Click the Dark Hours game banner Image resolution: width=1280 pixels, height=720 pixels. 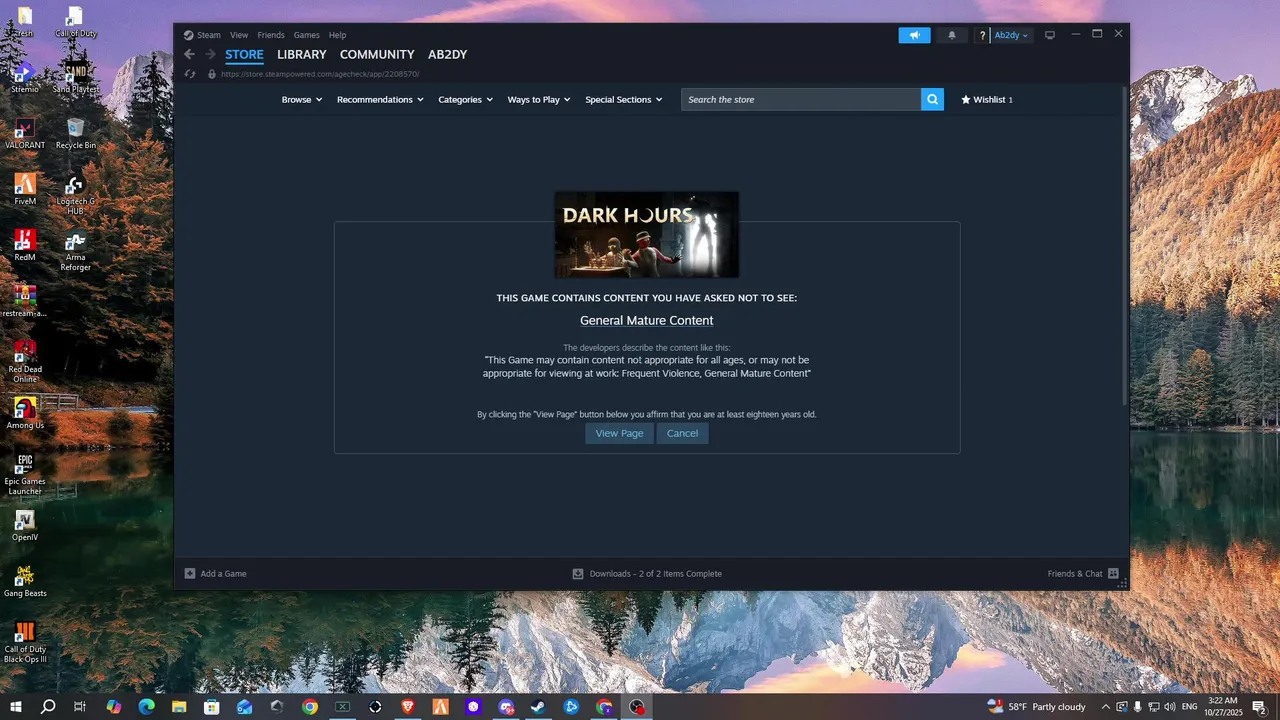[647, 235]
